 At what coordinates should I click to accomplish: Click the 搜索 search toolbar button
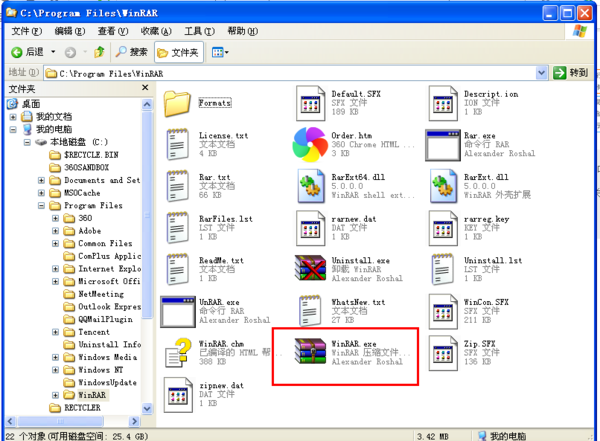[x=131, y=52]
